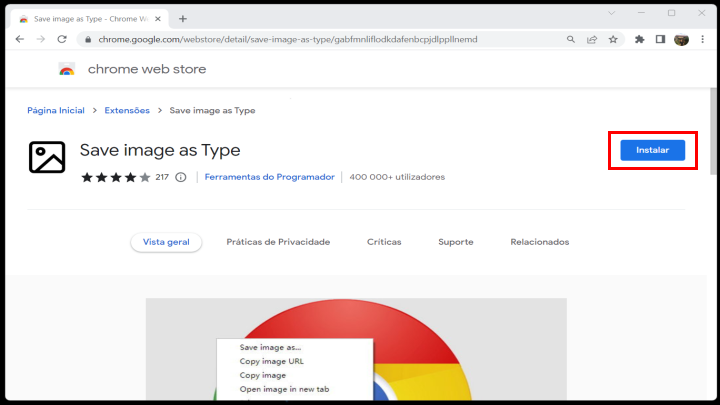Install the extension with Instalar button
Viewport: 720px width, 405px height.
(x=652, y=150)
